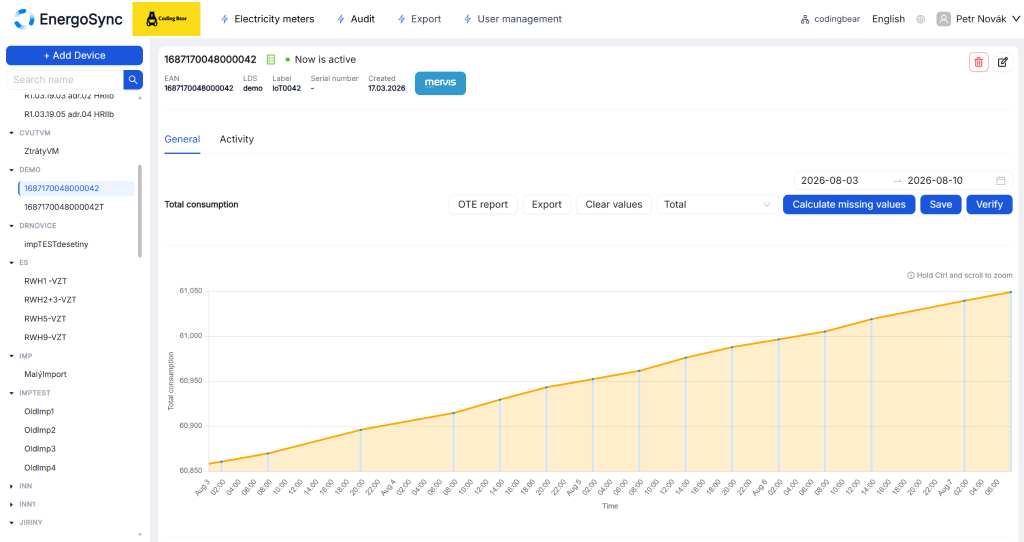
Task: Open the Total dropdown selector
Action: click(717, 204)
